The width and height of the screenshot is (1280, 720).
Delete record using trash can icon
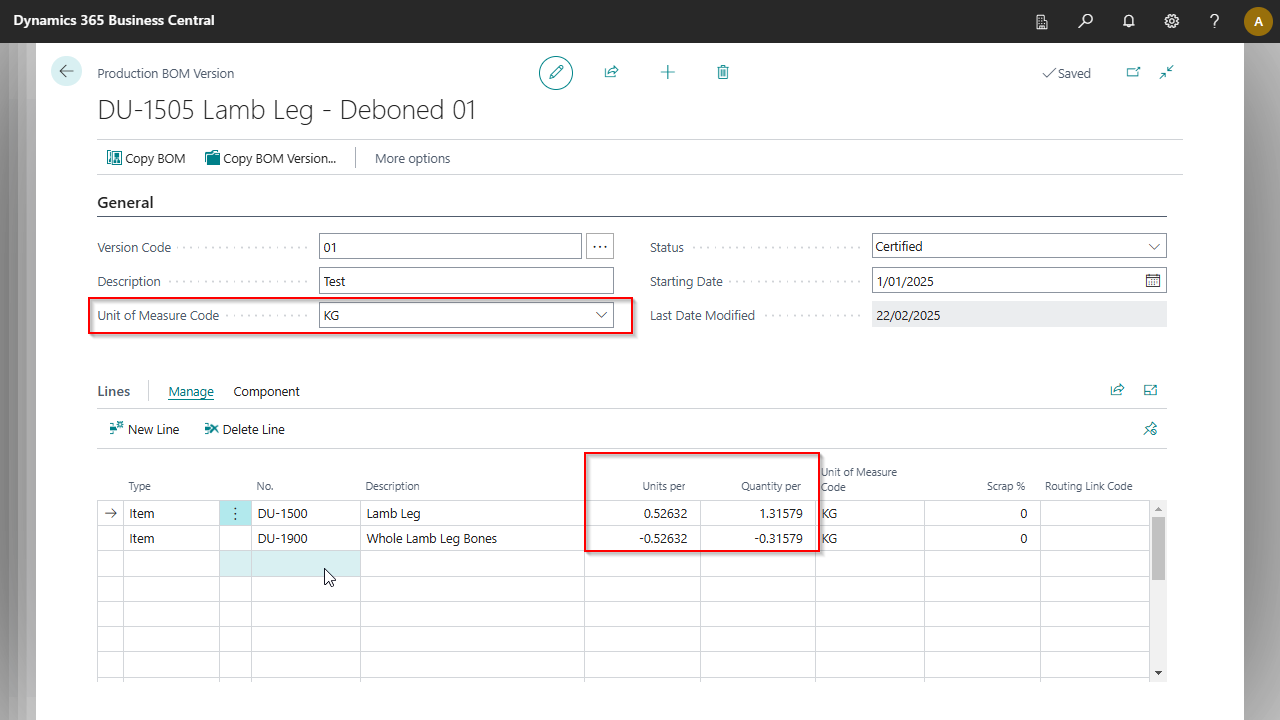[723, 72]
